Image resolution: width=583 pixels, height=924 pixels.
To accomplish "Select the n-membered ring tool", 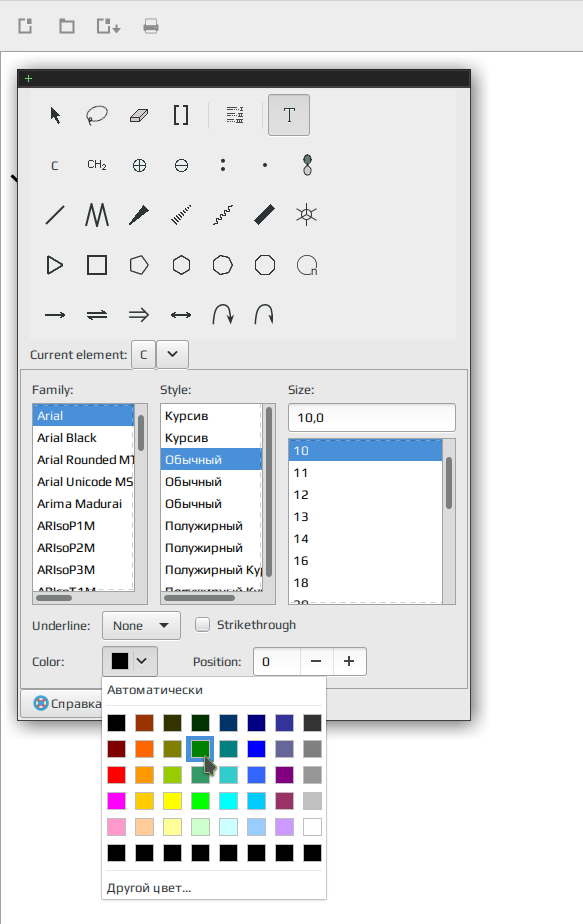I will point(307,265).
